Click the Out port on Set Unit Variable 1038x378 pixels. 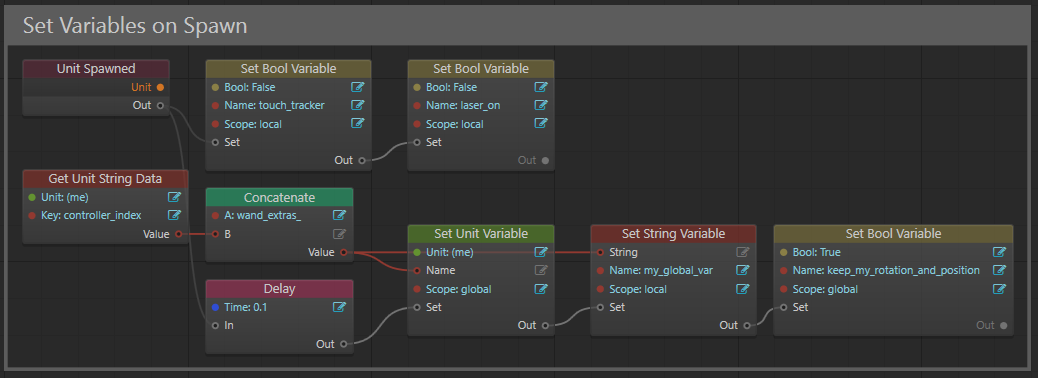point(545,326)
